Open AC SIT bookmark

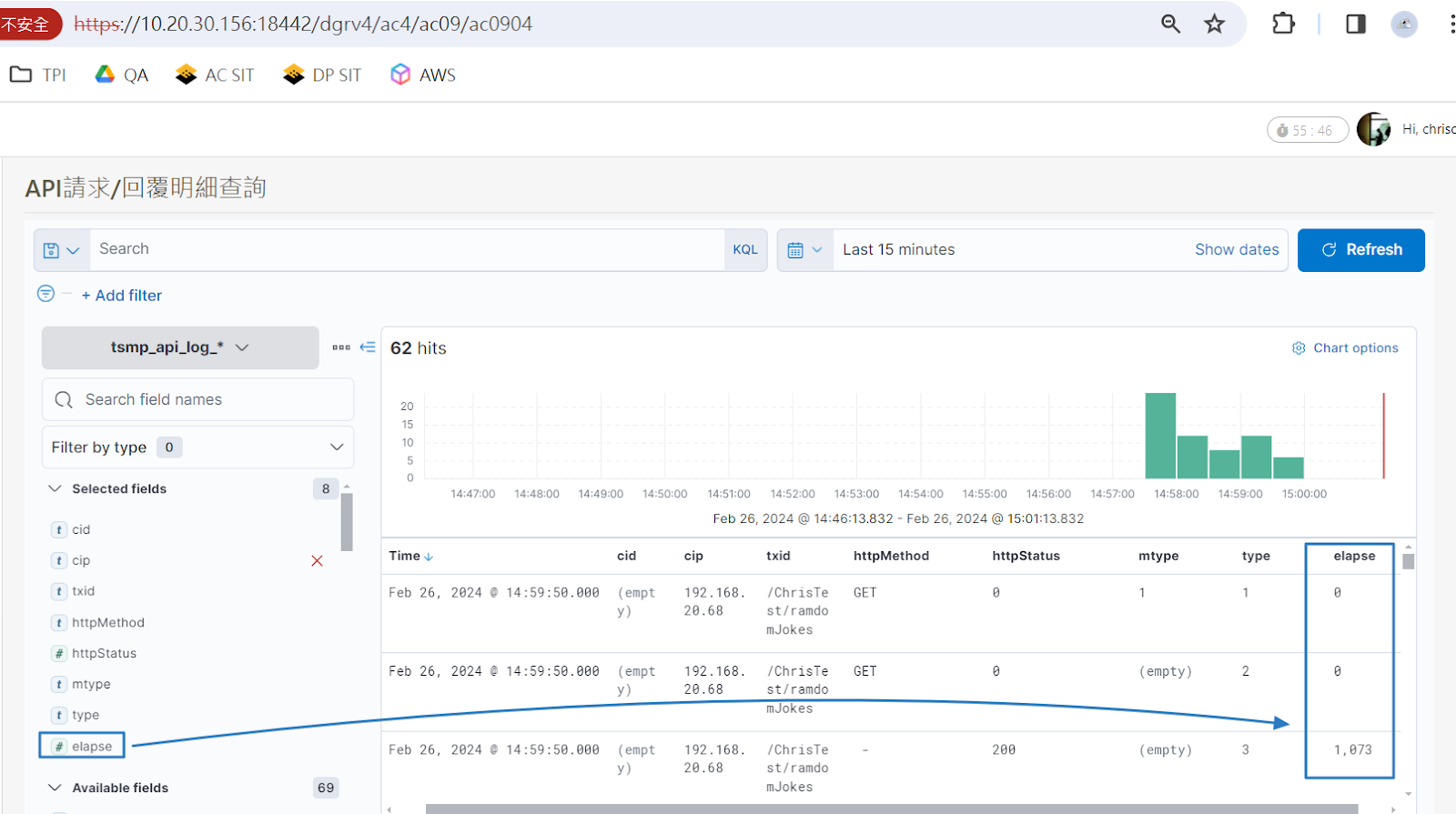tap(215, 75)
